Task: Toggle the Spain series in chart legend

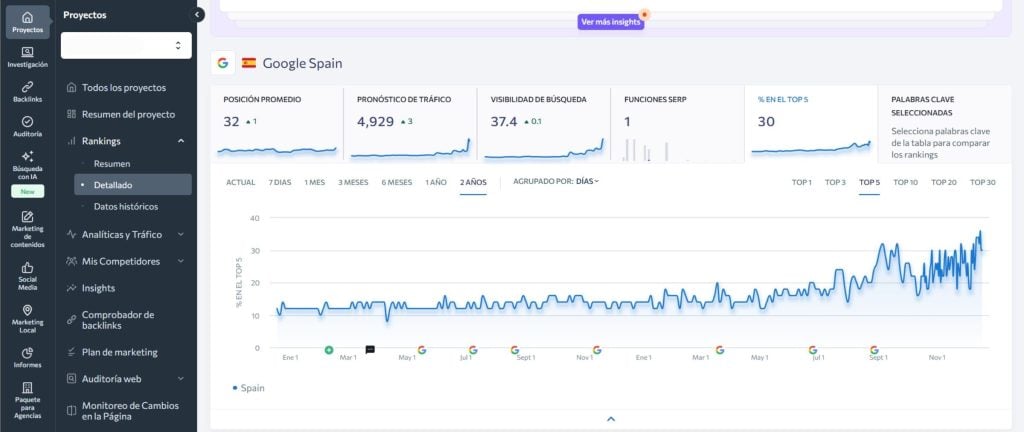Action: point(250,387)
